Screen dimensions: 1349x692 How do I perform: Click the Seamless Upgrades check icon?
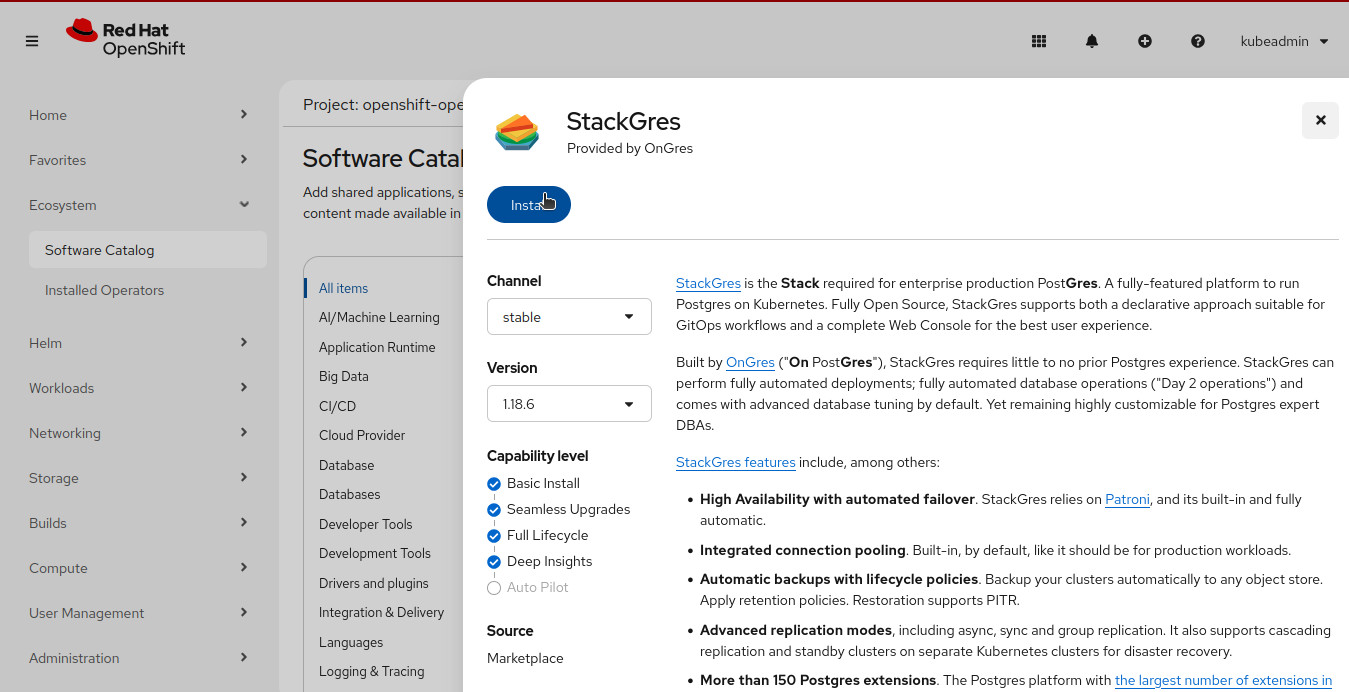[494, 510]
